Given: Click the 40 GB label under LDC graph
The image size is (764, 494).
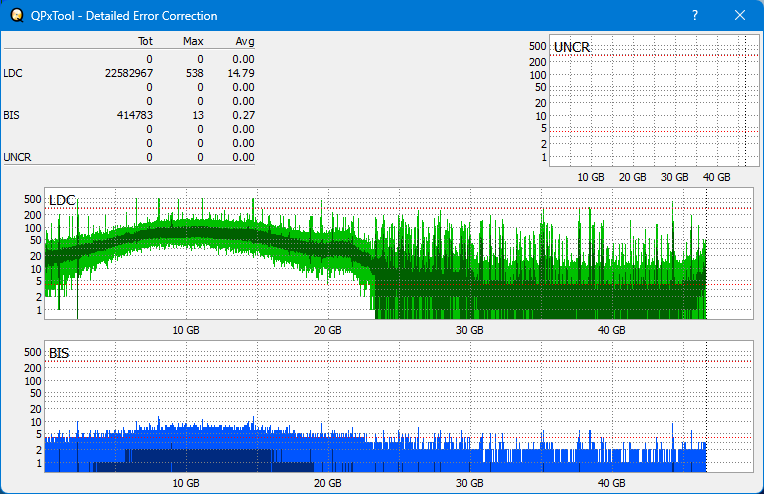Looking at the screenshot, I should pyautogui.click(x=612, y=330).
